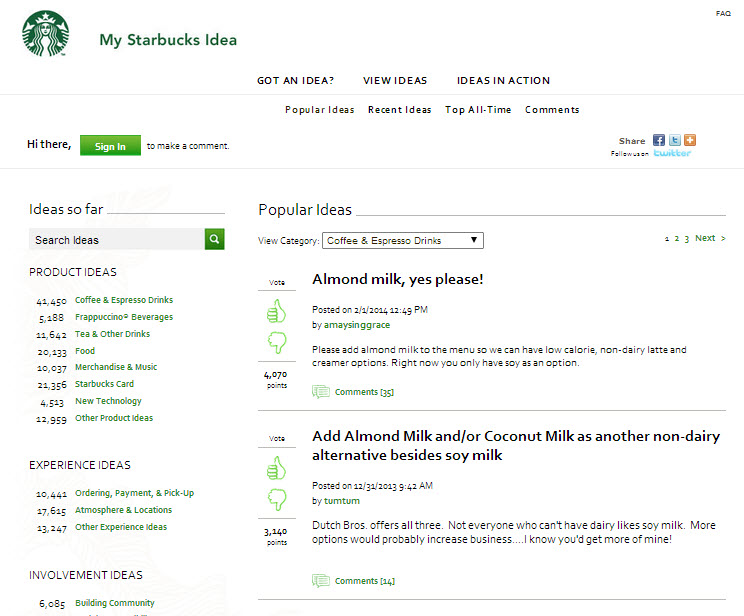
Task: Click the My Starbucks Idea title
Action: click(168, 40)
